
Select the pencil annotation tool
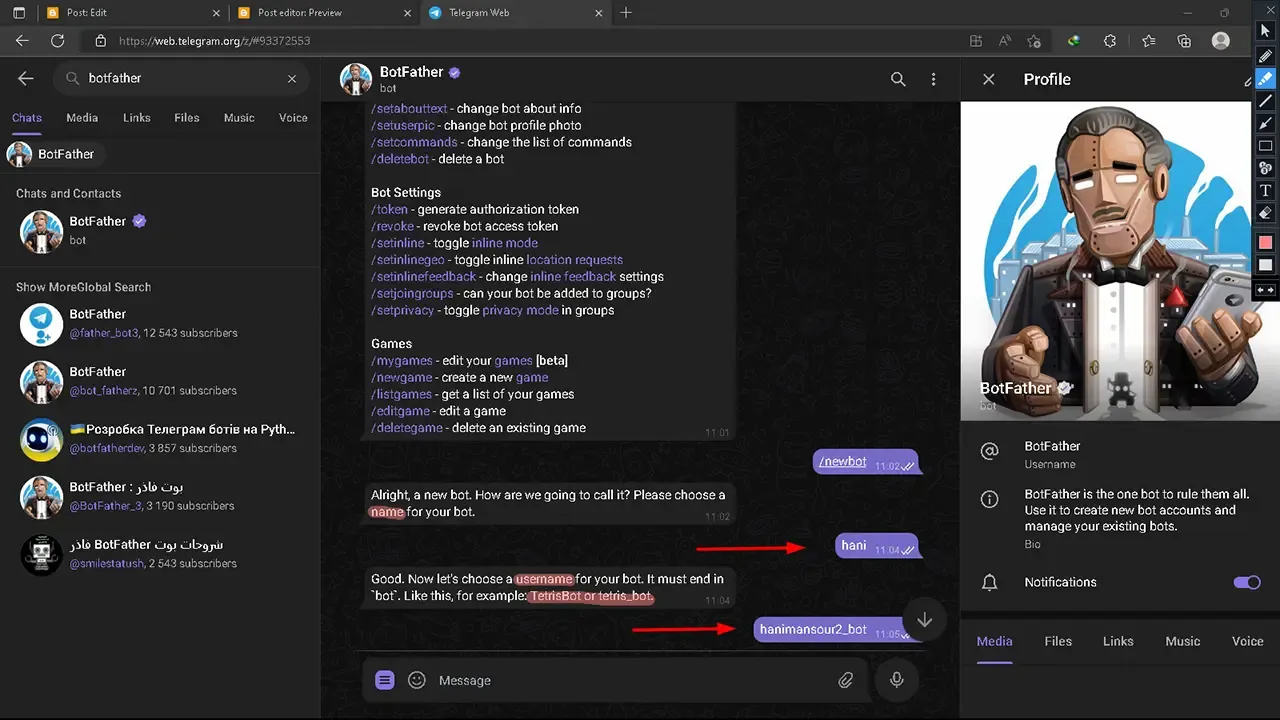(x=1265, y=55)
